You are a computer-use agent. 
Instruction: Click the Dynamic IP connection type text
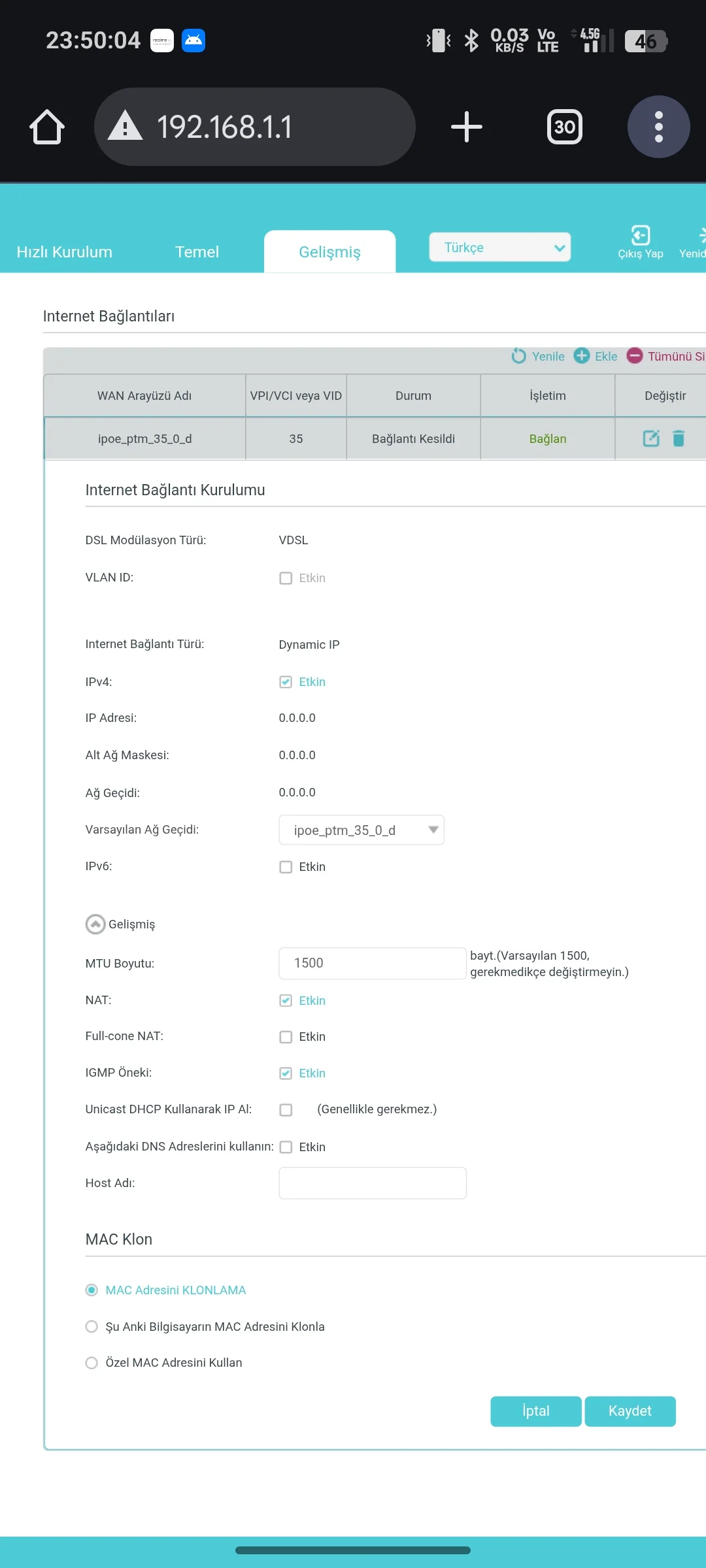309,645
